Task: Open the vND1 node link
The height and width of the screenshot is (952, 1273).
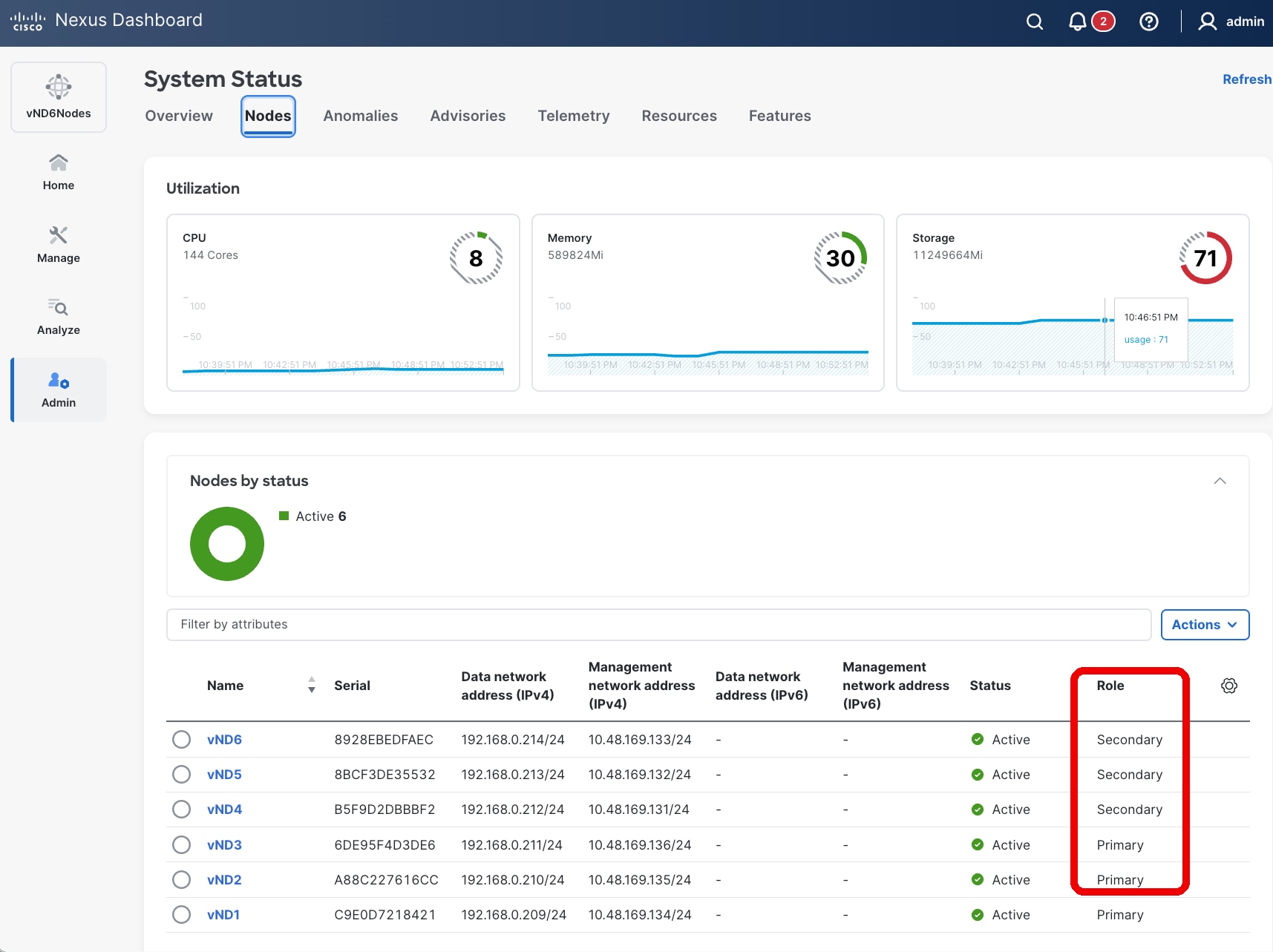Action: coord(223,915)
